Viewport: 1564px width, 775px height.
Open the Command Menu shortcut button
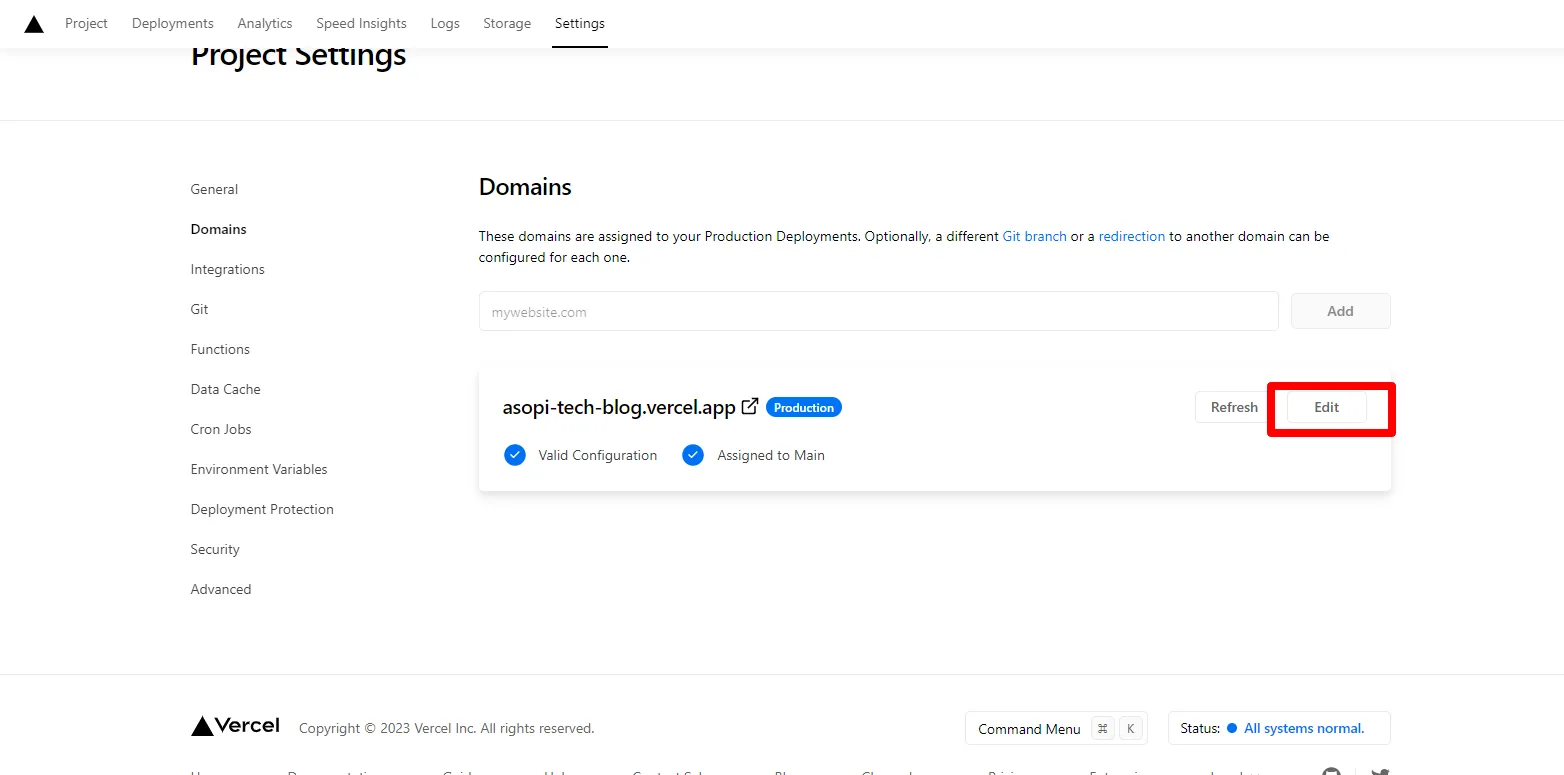point(1055,729)
